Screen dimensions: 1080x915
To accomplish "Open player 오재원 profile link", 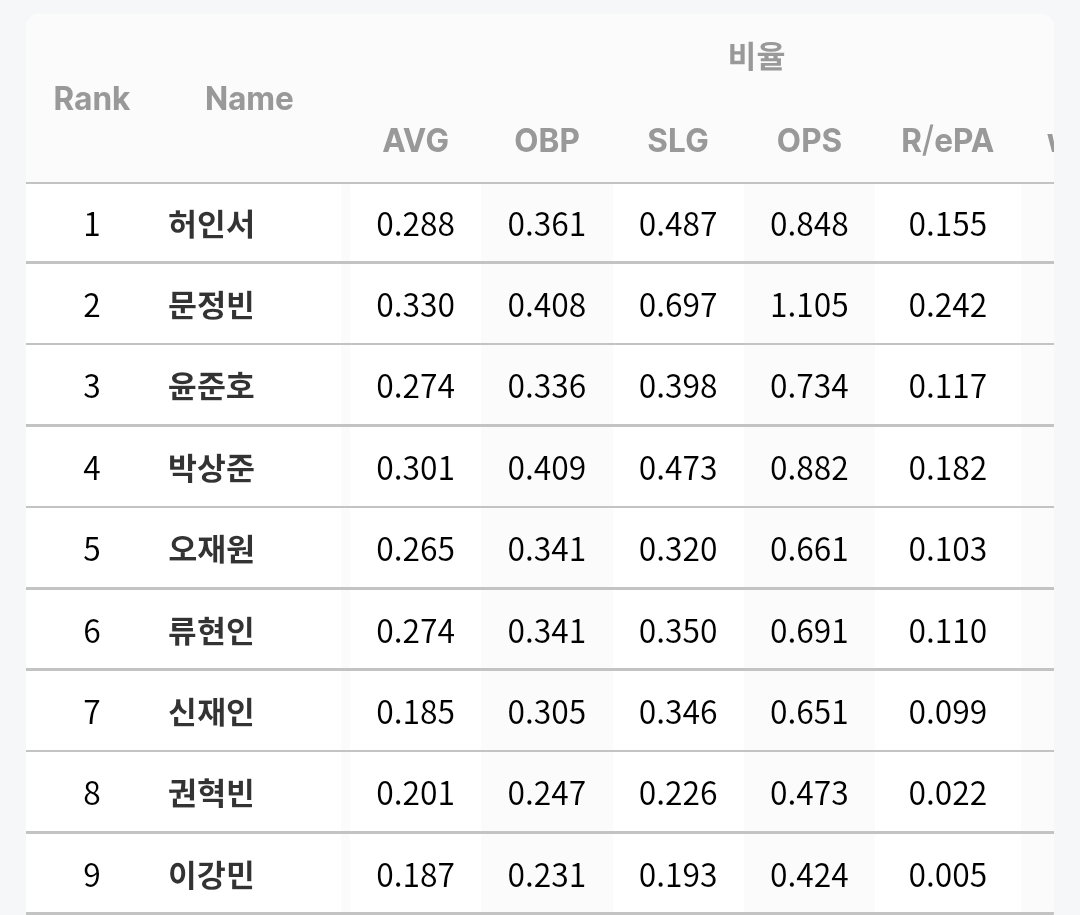I will pyautogui.click(x=211, y=549).
